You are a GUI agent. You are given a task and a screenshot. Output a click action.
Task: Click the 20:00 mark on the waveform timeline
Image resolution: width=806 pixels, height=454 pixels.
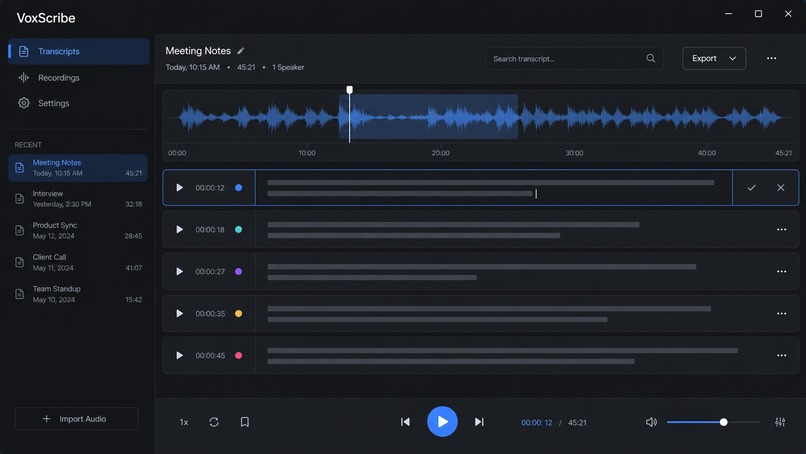pos(441,153)
